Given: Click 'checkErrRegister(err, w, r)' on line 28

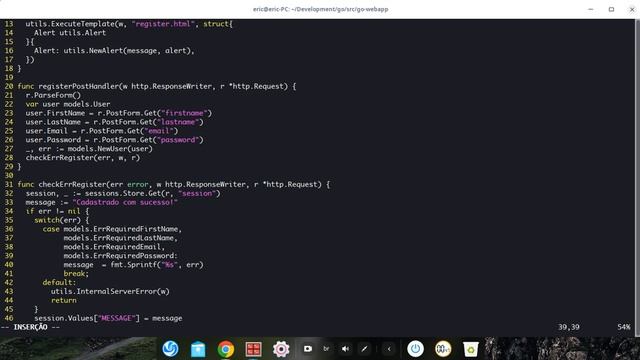Looking at the screenshot, I should [x=83, y=158].
